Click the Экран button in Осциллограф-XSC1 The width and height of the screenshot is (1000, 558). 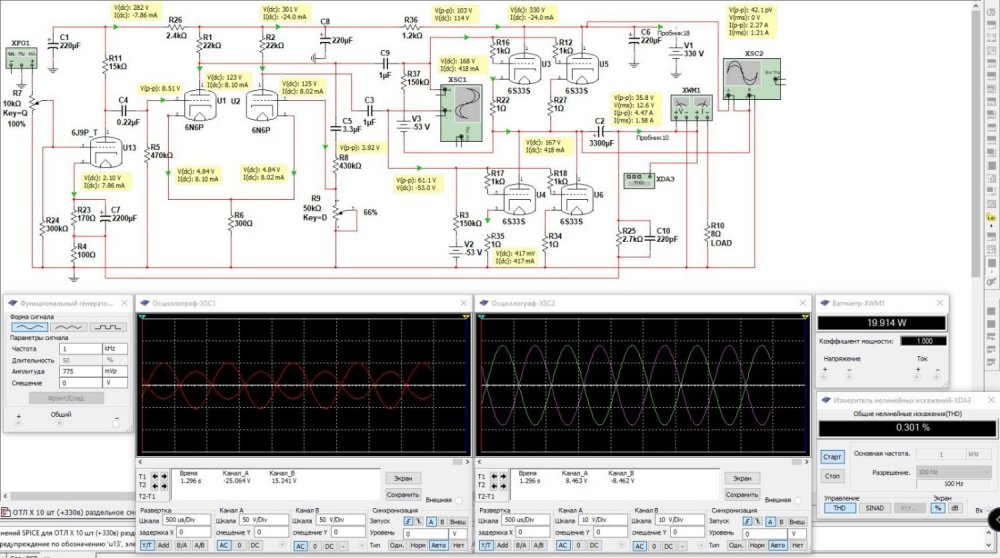pos(401,478)
